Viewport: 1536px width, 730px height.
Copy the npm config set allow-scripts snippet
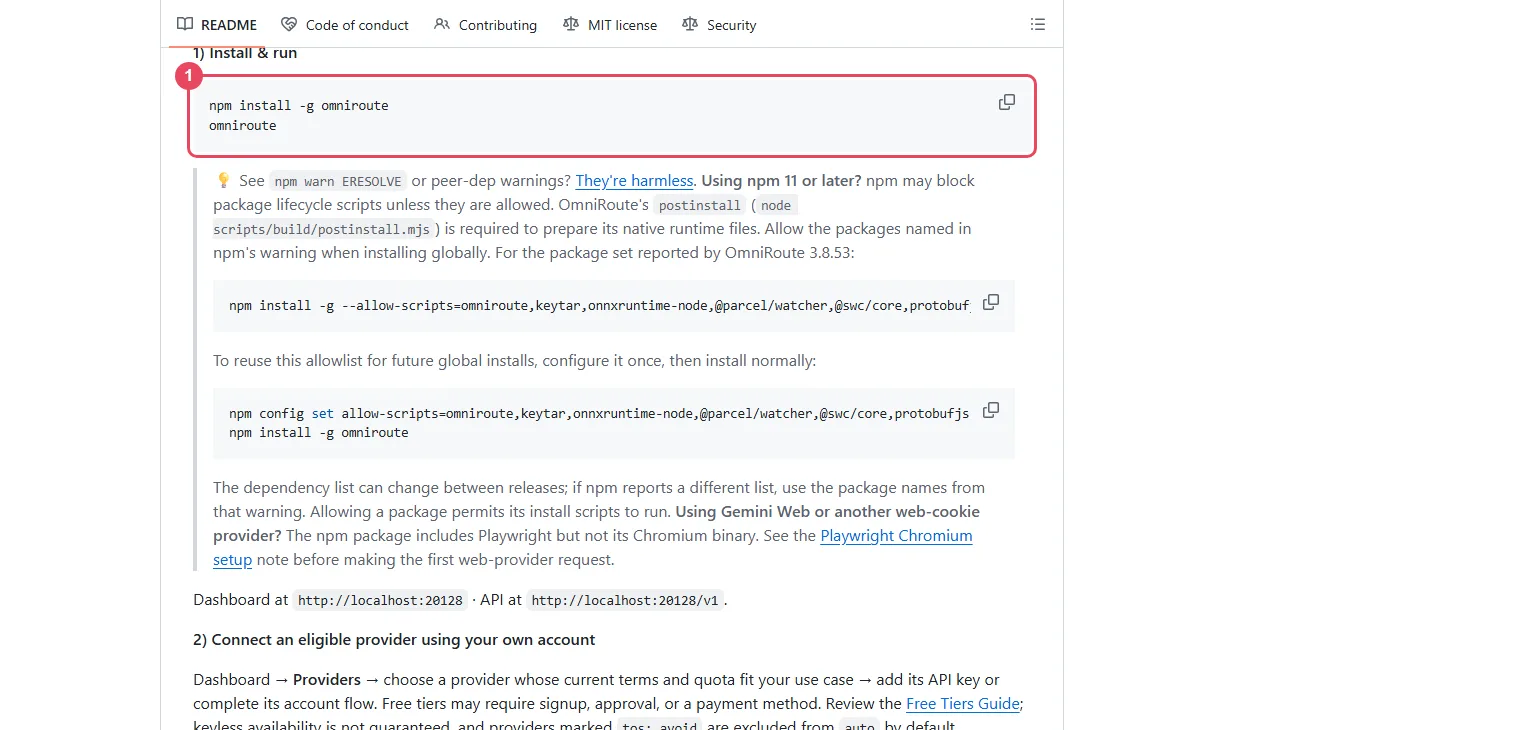pos(991,410)
